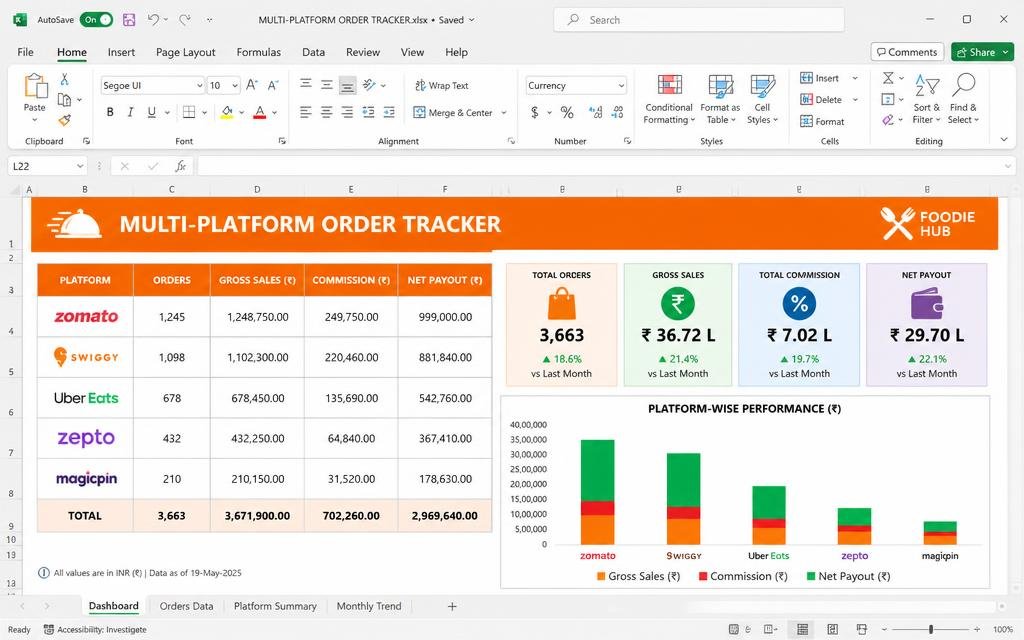The height and width of the screenshot is (640, 1024).
Task: Open Conditional Formatting
Action: point(669,99)
